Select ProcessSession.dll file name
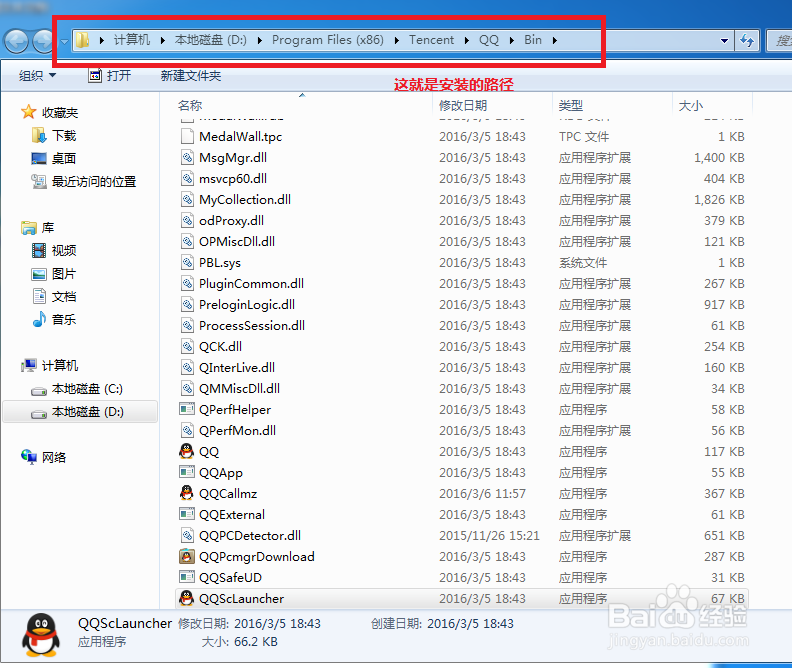This screenshot has height=668, width=792. click(x=252, y=326)
